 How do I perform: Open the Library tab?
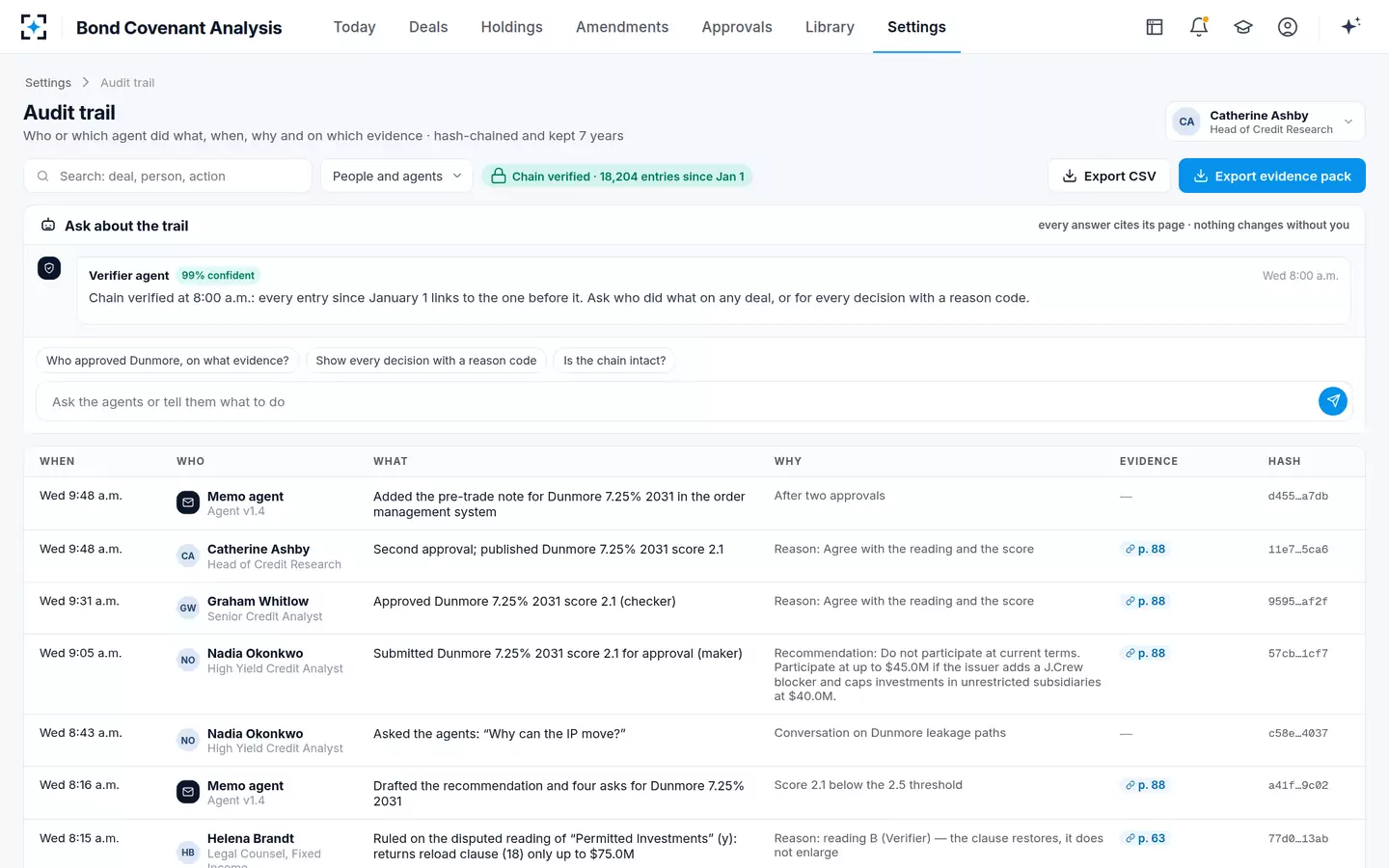click(x=830, y=27)
